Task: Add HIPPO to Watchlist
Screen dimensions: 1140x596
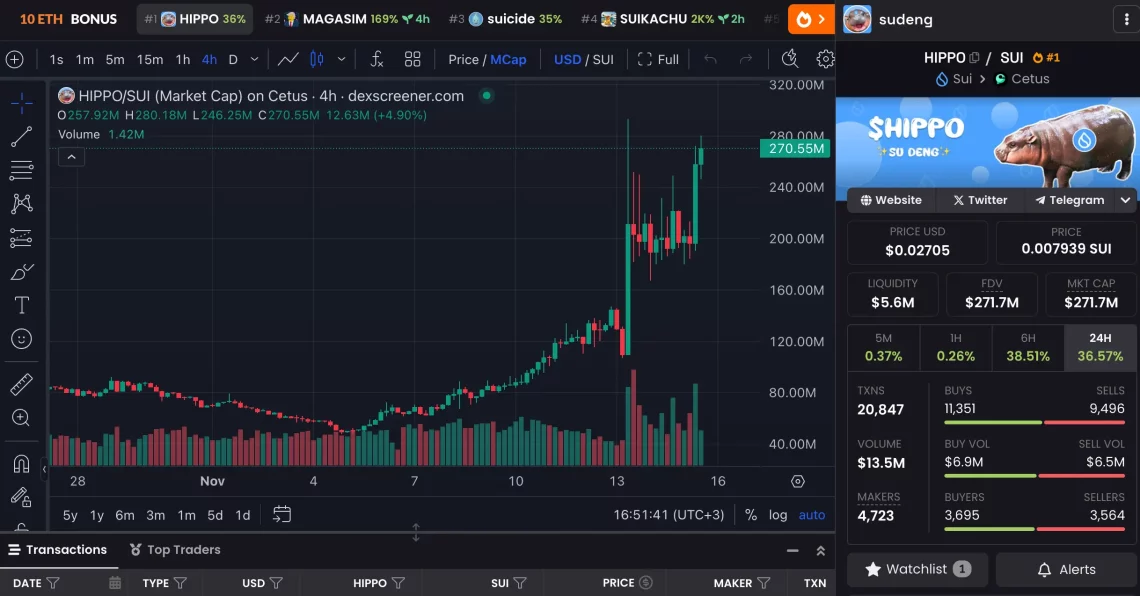Action: pyautogui.click(x=917, y=569)
